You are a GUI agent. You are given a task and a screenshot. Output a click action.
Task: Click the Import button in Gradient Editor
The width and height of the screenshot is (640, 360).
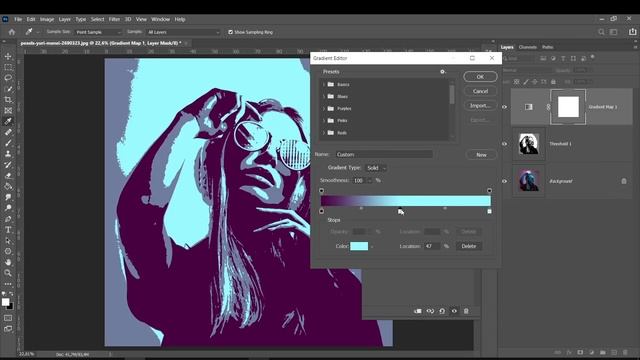pyautogui.click(x=480, y=106)
